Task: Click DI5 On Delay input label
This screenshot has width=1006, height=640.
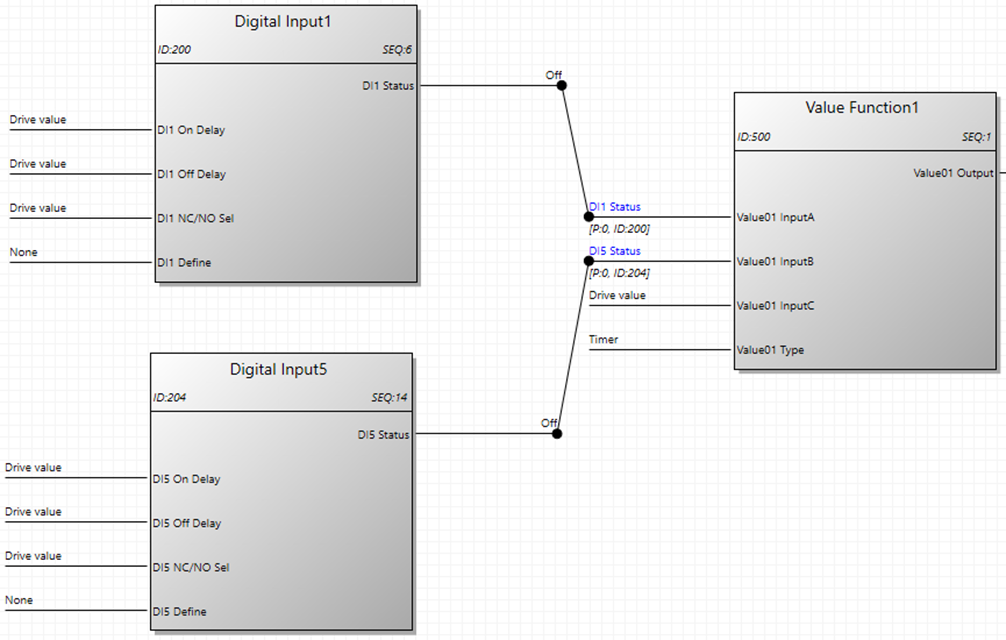Action: [187, 479]
